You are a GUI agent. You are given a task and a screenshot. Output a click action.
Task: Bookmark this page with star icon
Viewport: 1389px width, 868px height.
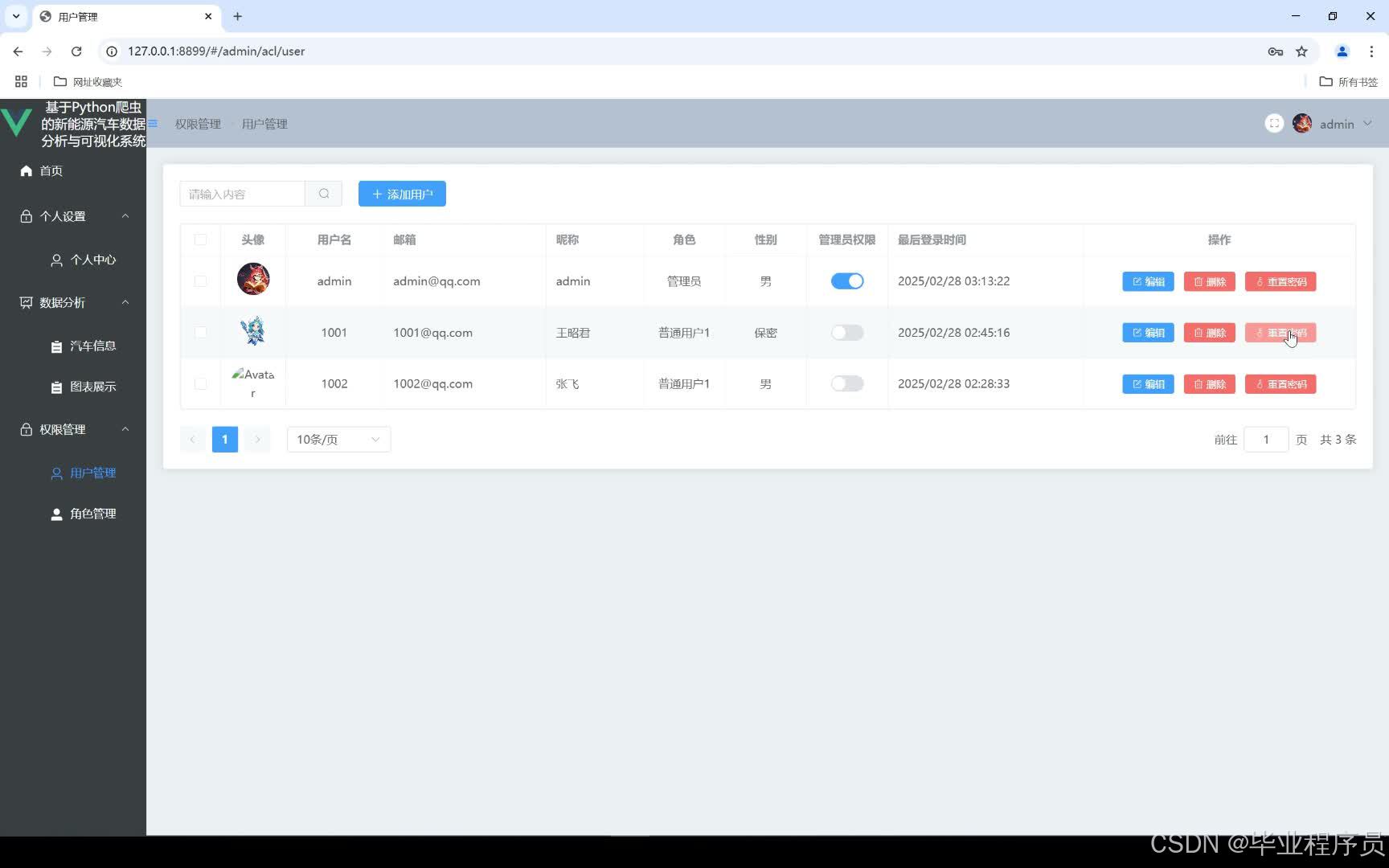pyautogui.click(x=1301, y=51)
